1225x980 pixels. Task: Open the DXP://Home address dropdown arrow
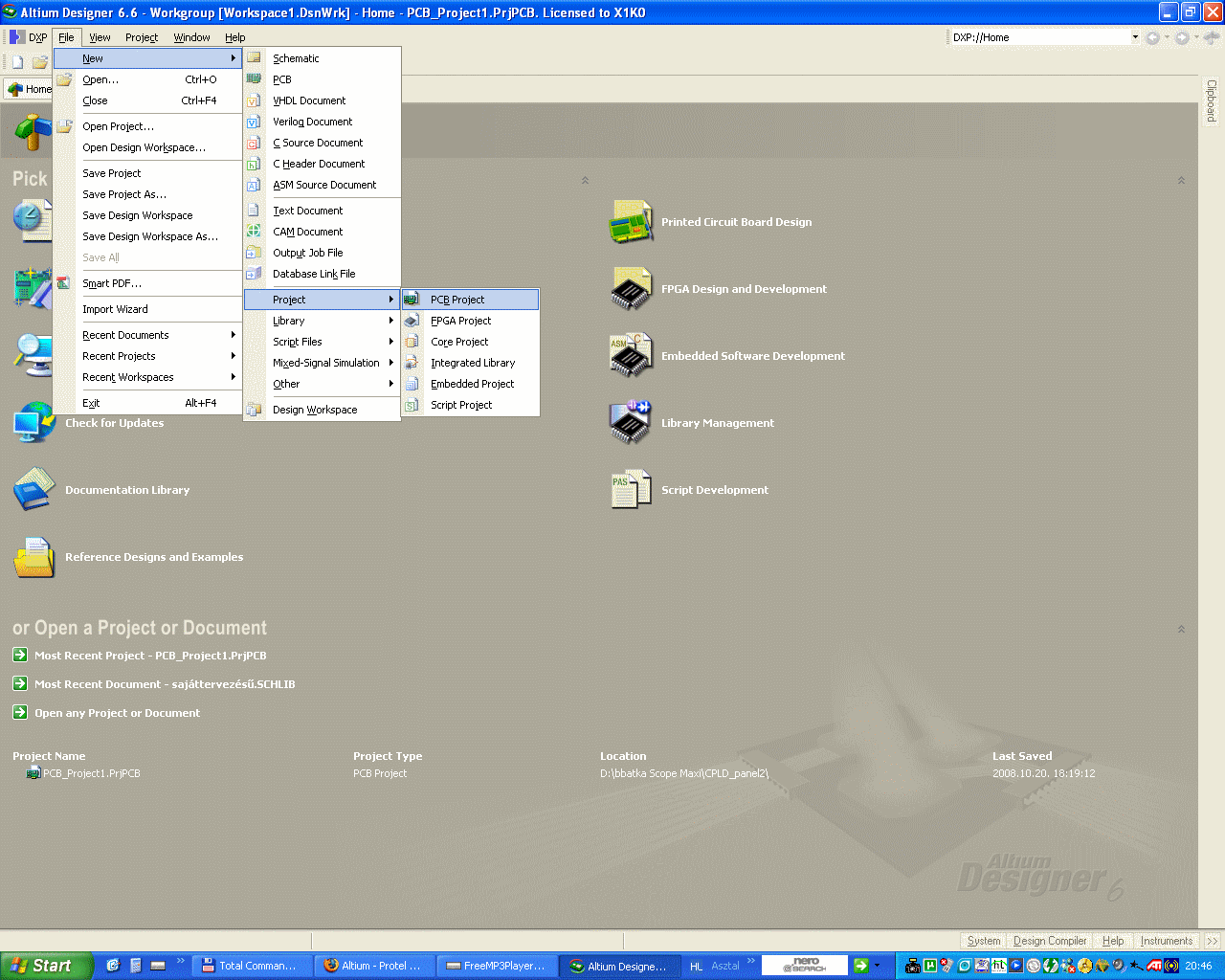pyautogui.click(x=1135, y=37)
